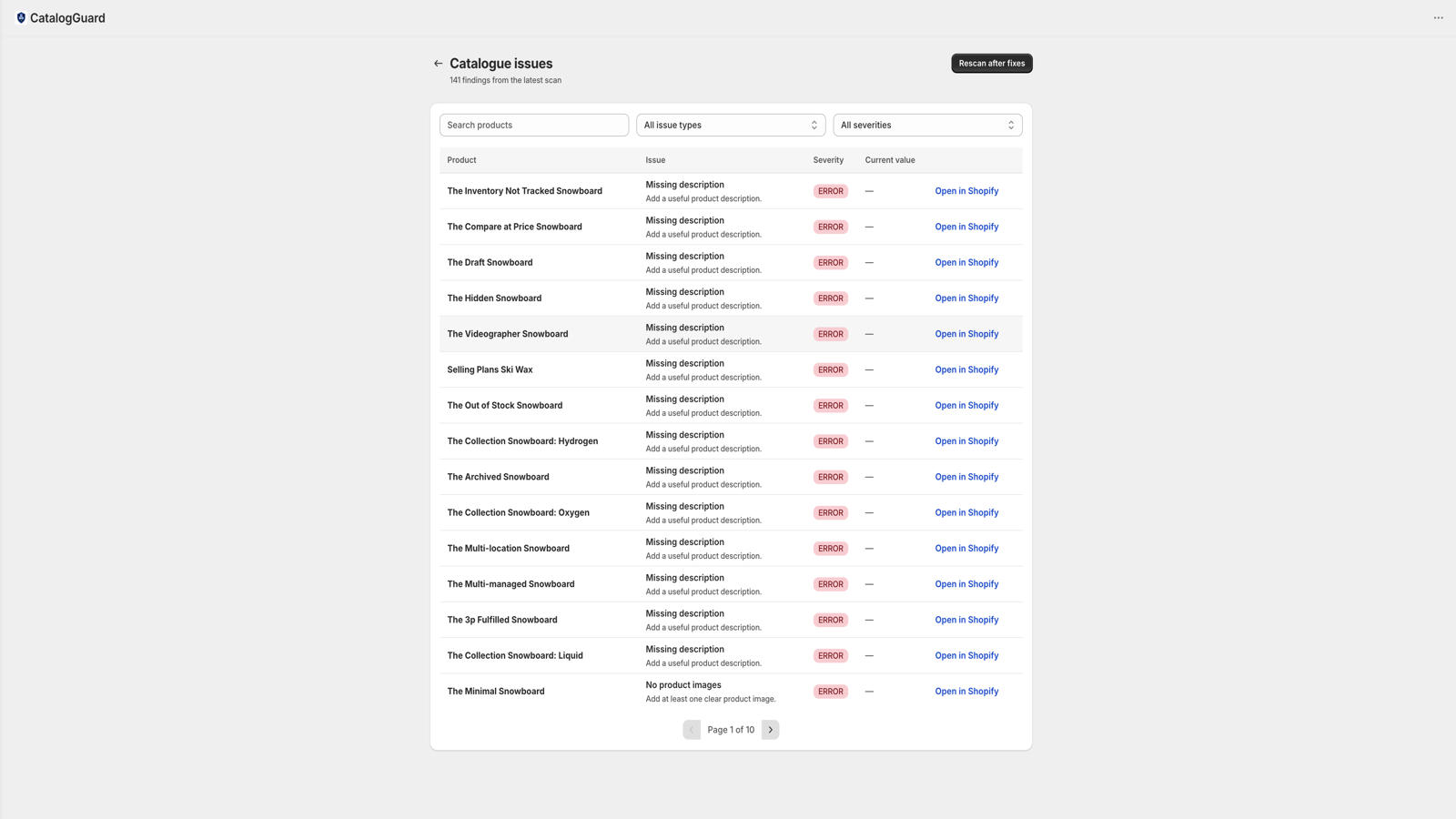The height and width of the screenshot is (819, 1456).
Task: Open The Multi-location Snowboard in Shopify
Action: [966, 549]
